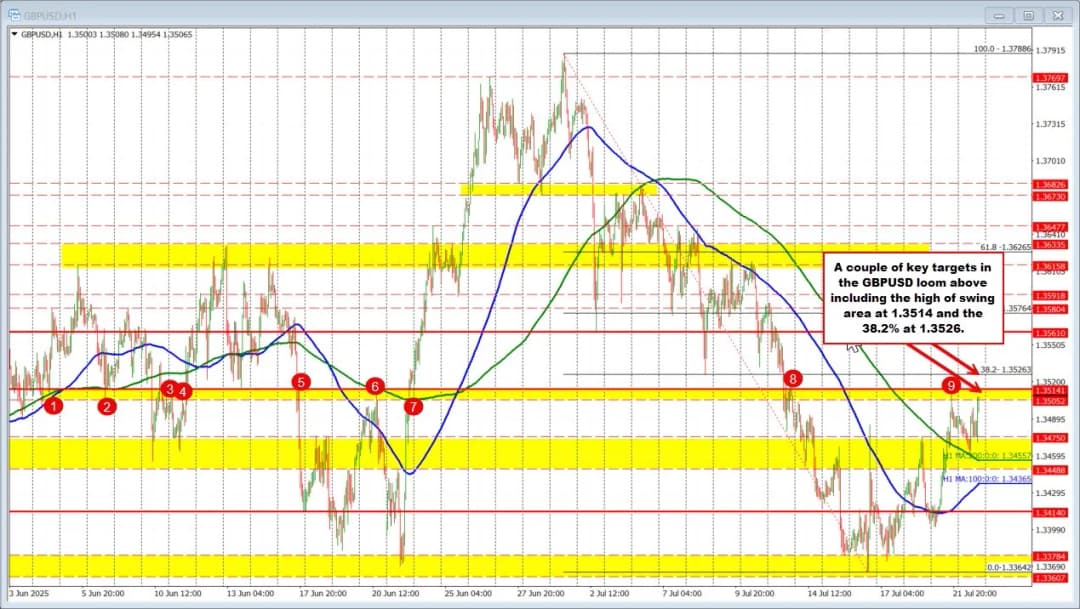
Task: Click red circle marker number 5
Action: point(300,381)
